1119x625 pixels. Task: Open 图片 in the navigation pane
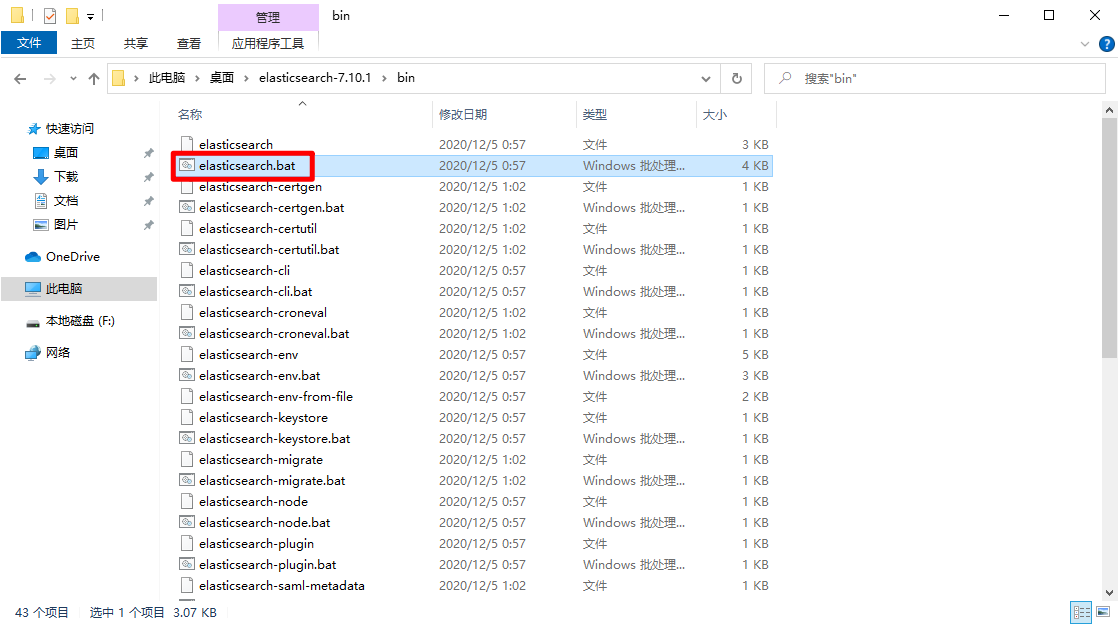coord(66,225)
